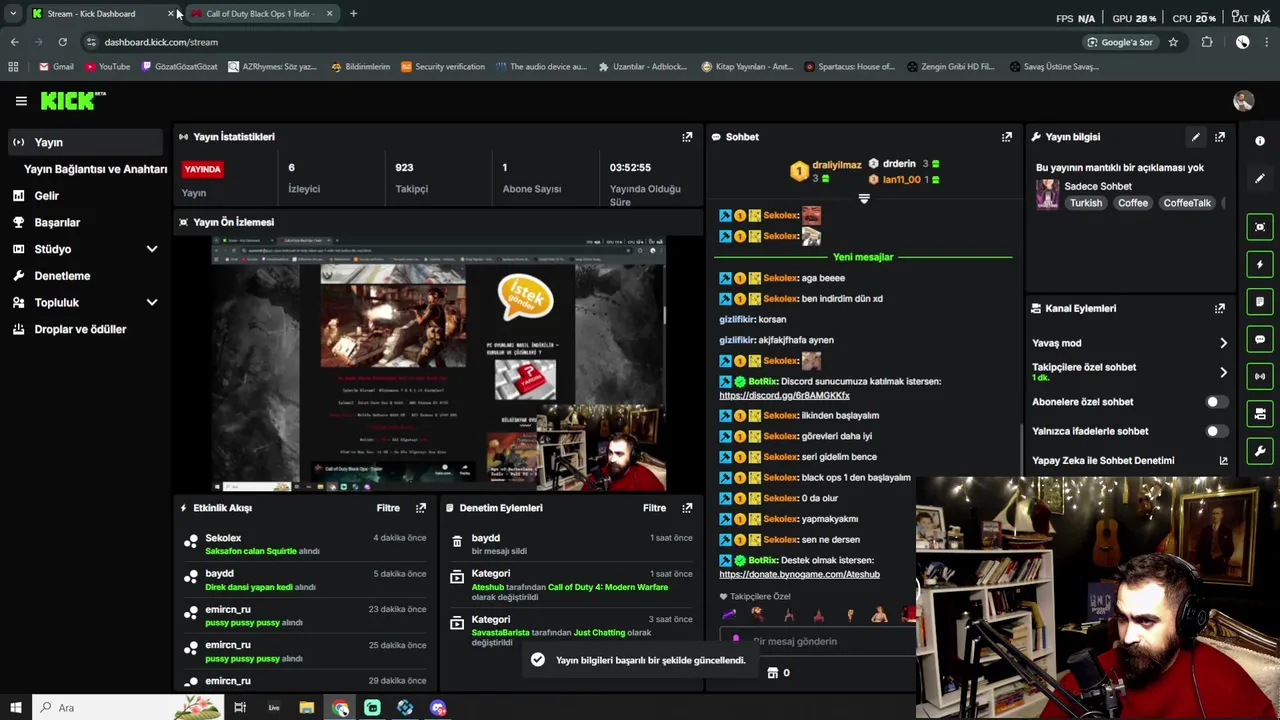1280x720 pixels.
Task: Toggle the channel actions icon in the right rail
Action: coord(1260,414)
